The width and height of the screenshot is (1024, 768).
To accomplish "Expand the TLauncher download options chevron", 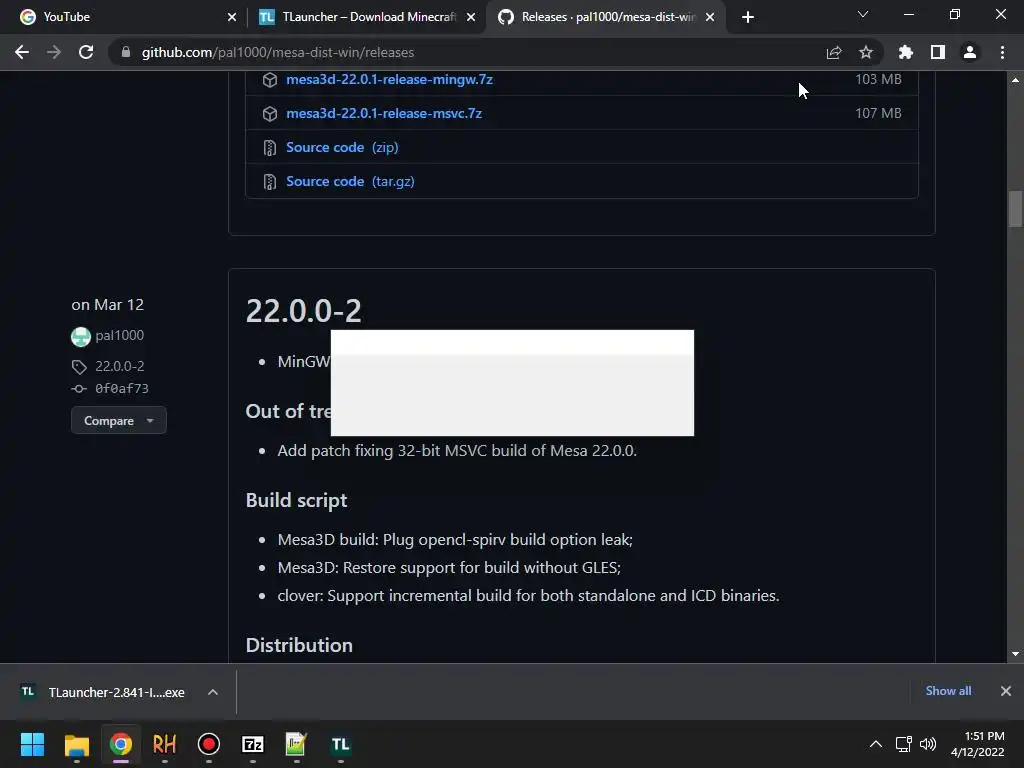I will pyautogui.click(x=213, y=692).
